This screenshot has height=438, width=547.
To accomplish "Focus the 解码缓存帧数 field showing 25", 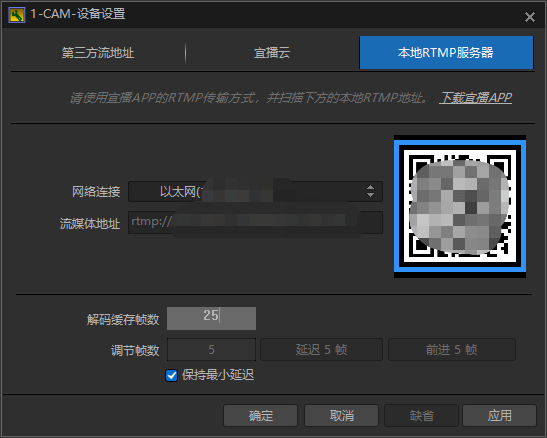I will (x=211, y=318).
